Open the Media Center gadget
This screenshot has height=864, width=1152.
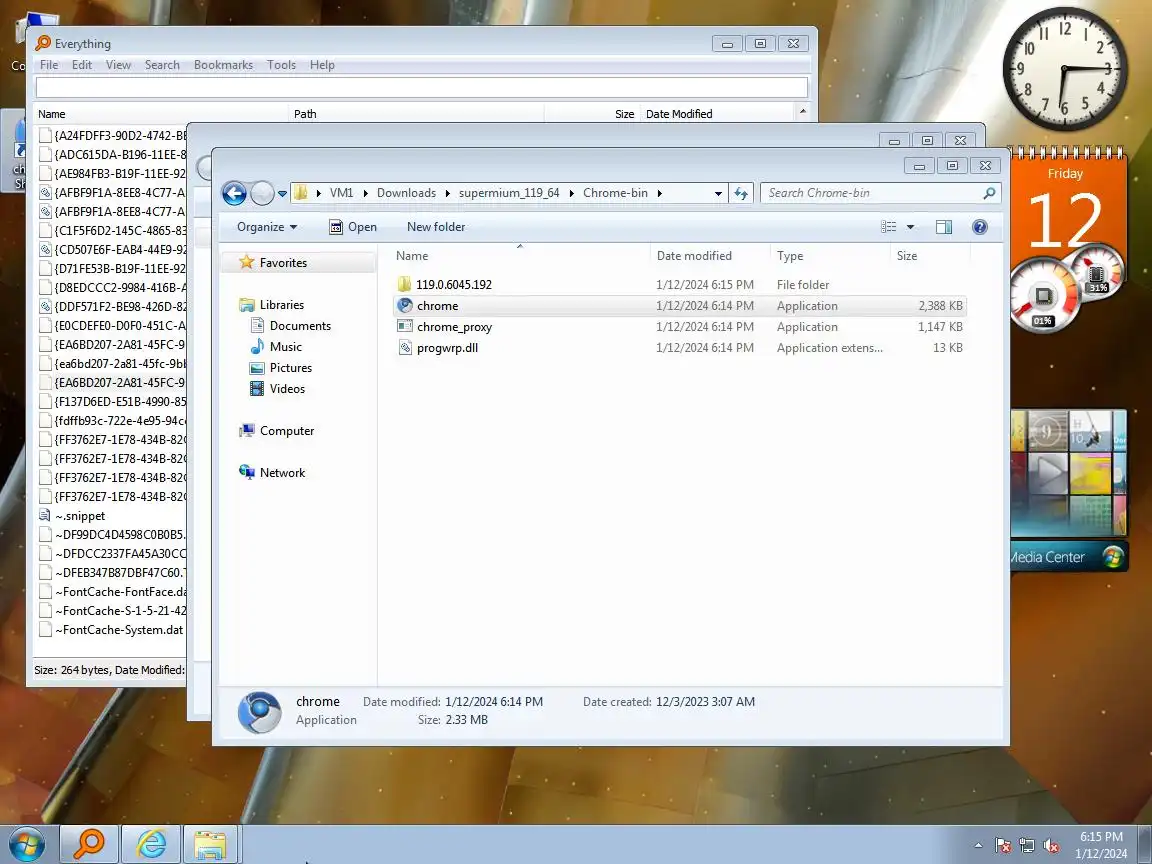click(x=1068, y=490)
